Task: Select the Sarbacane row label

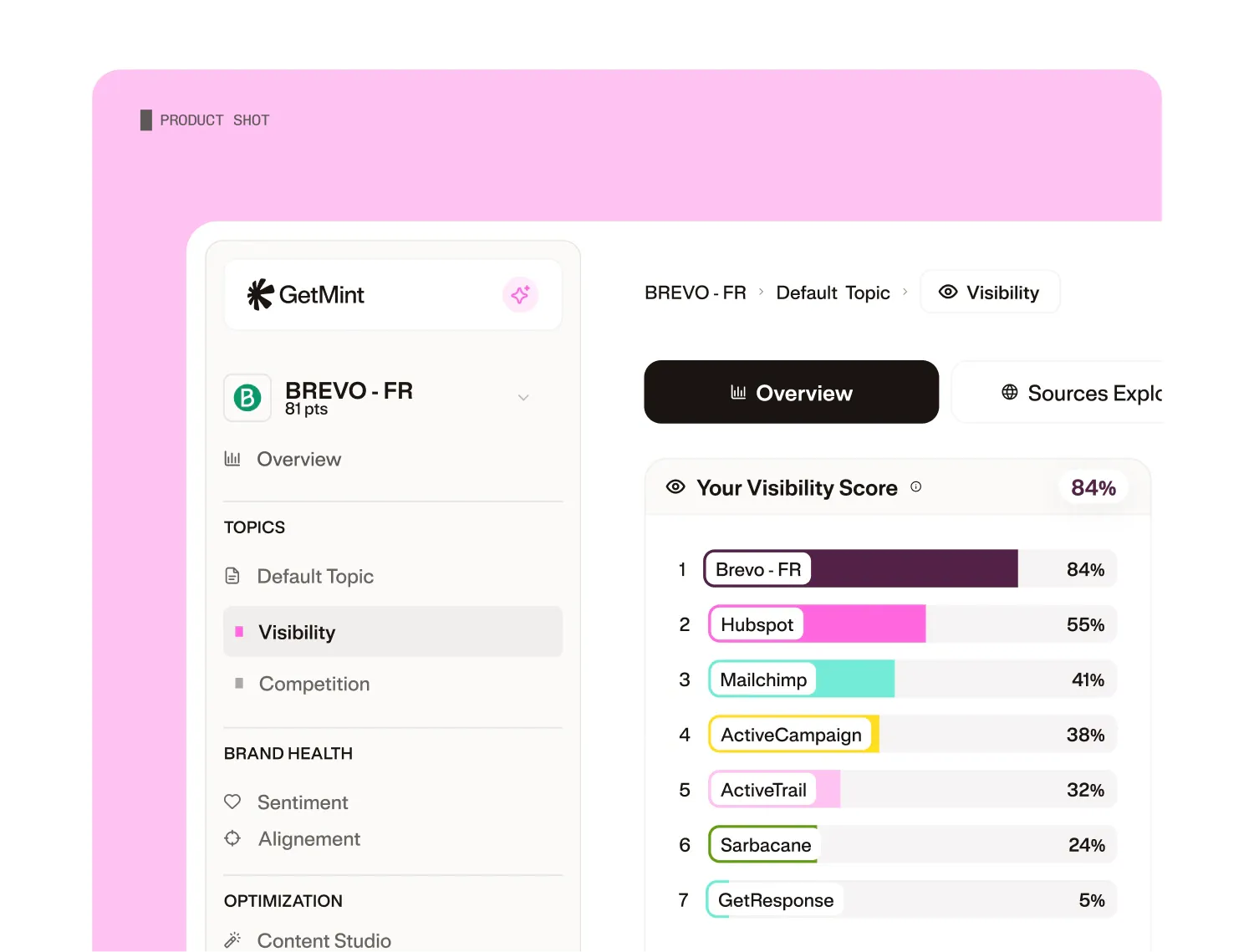Action: (x=765, y=845)
